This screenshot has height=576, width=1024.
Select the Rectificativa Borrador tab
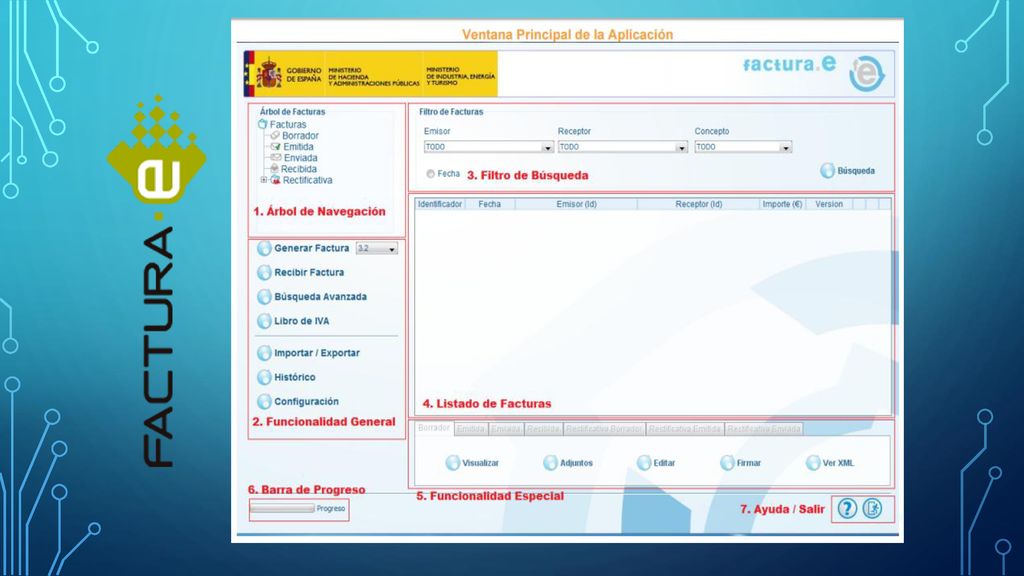pos(604,429)
